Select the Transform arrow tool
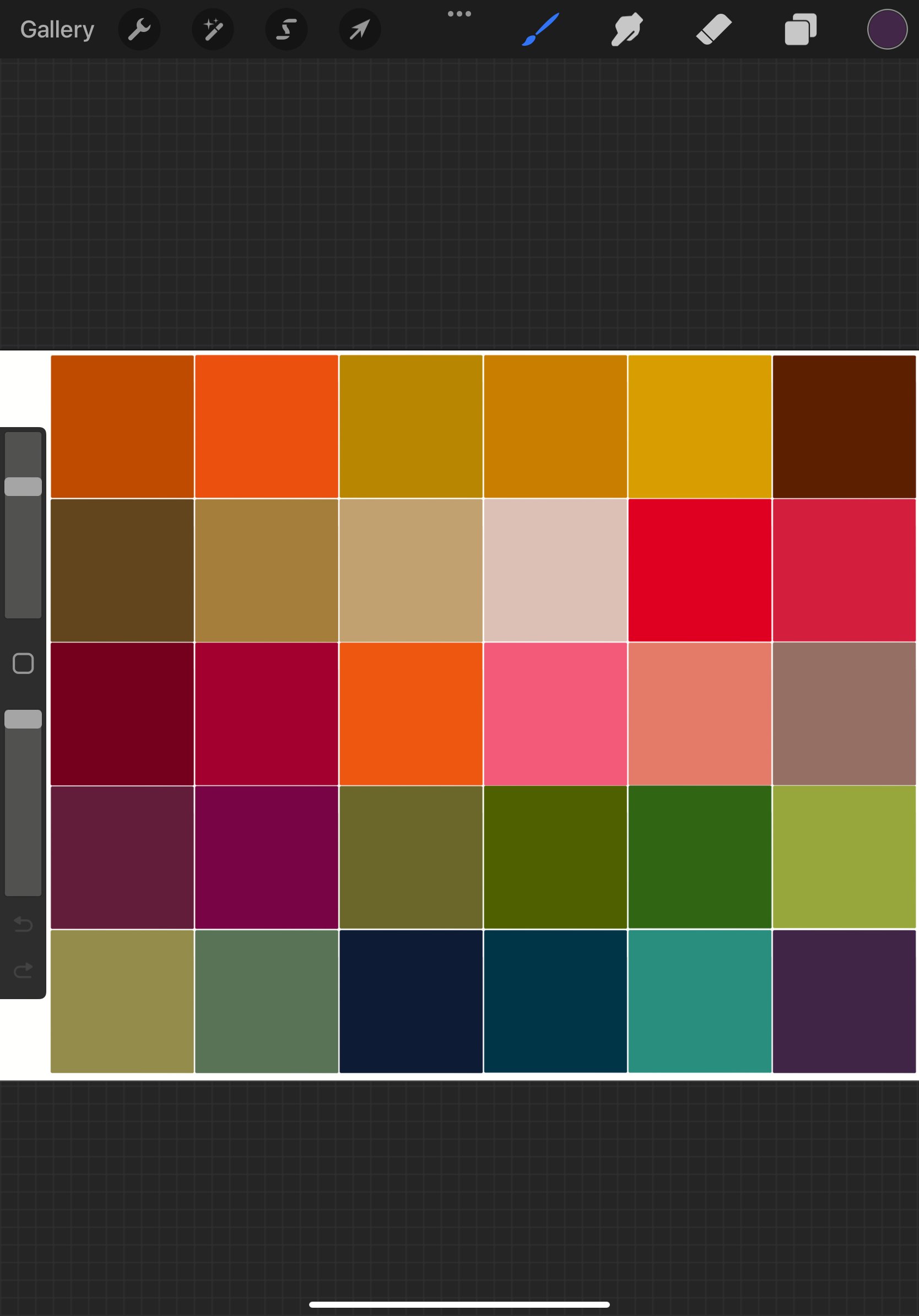The width and height of the screenshot is (919, 1316). point(359,29)
